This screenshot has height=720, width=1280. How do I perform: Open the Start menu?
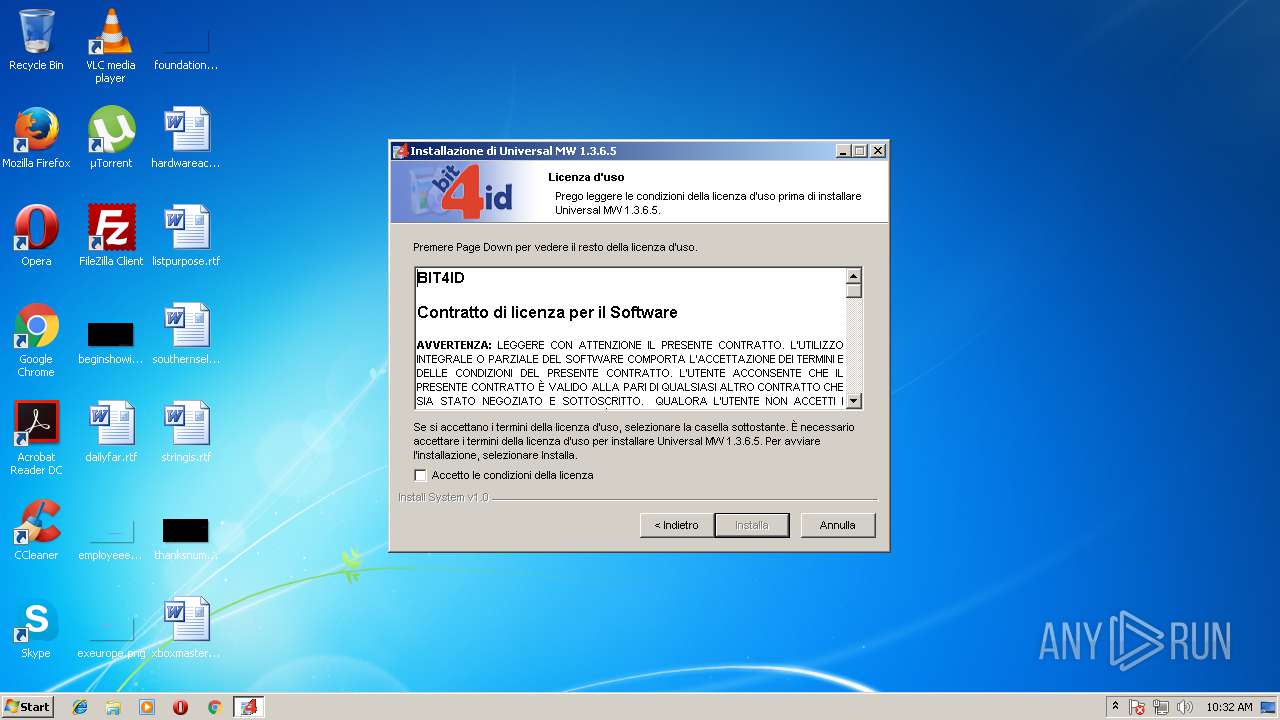28,707
